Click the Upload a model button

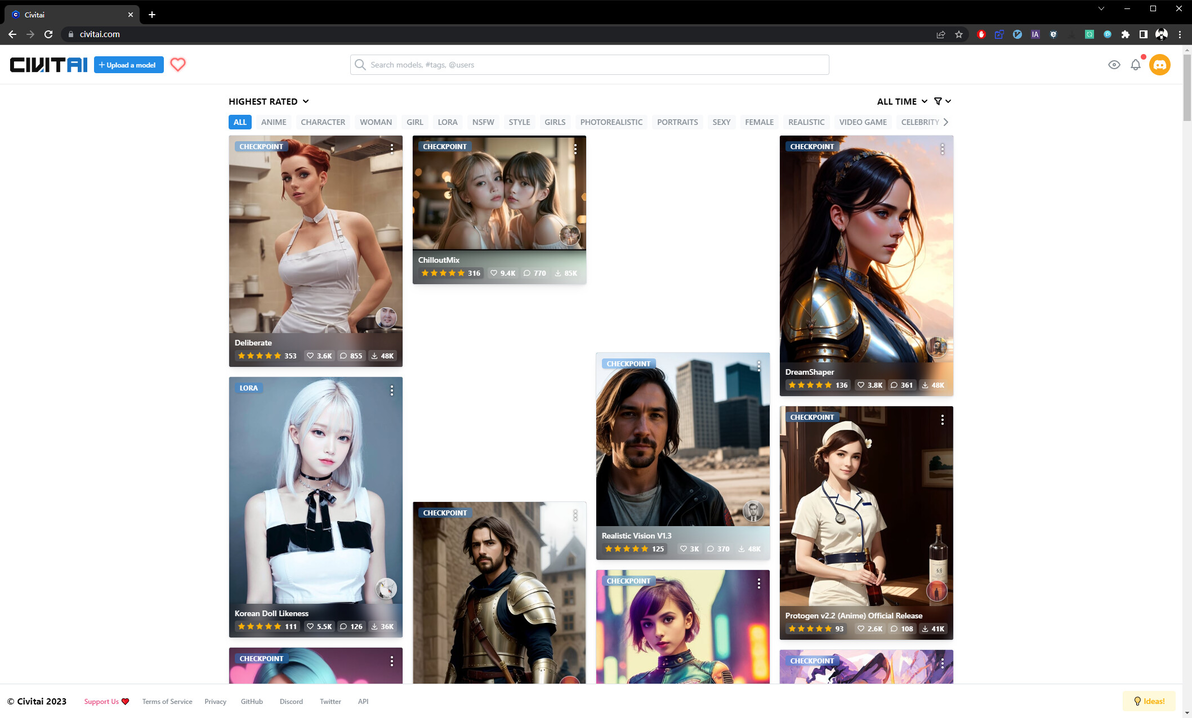tap(128, 65)
